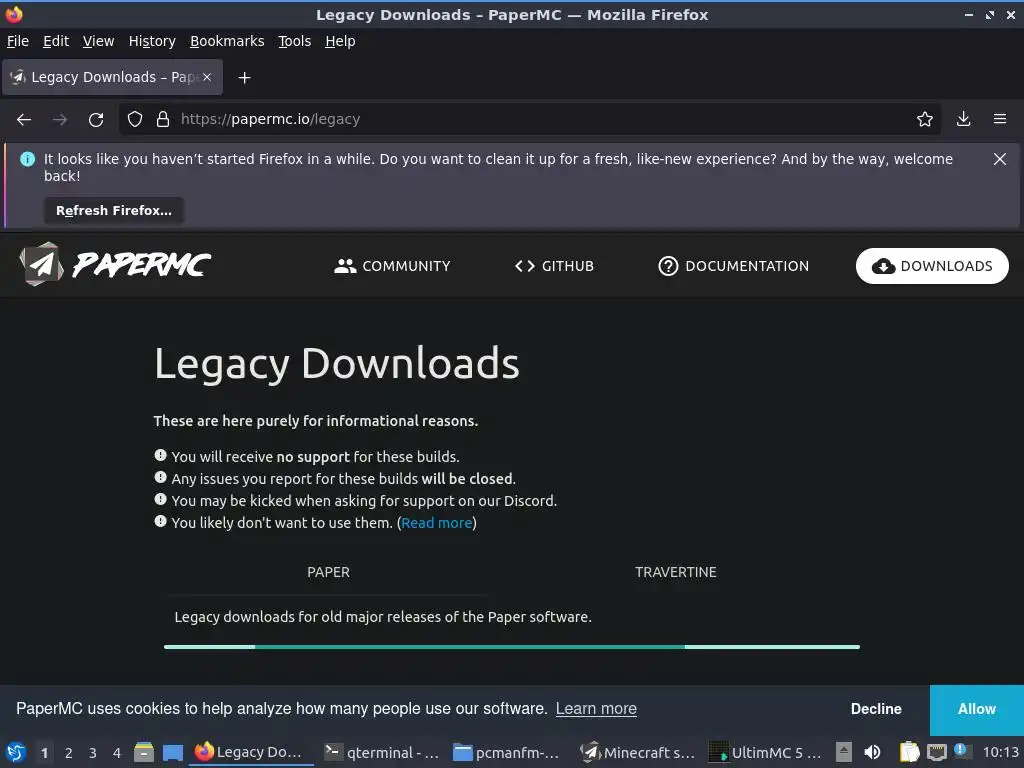Click the Downloads button
Image resolution: width=1024 pixels, height=768 pixels.
tap(932, 266)
